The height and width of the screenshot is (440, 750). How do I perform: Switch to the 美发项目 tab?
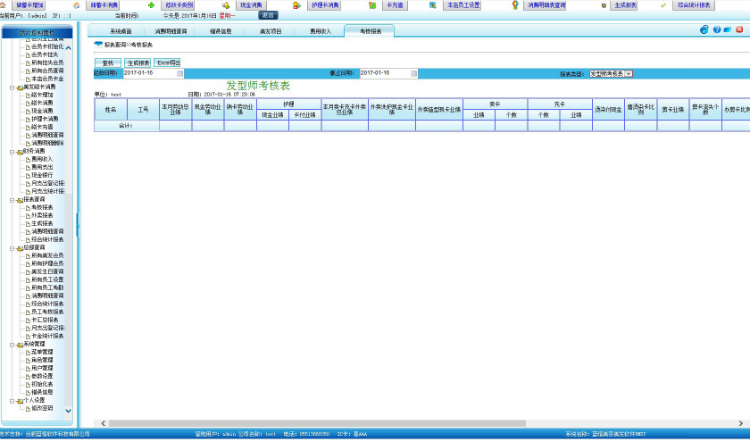270,31
